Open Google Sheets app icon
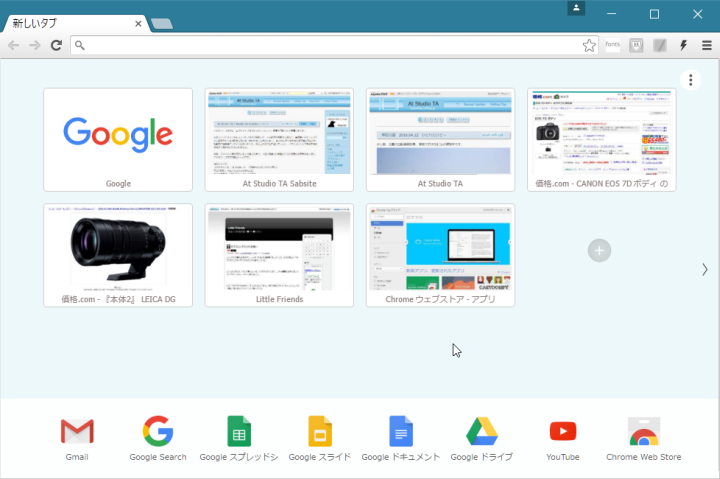This screenshot has width=720, height=479. [x=239, y=431]
